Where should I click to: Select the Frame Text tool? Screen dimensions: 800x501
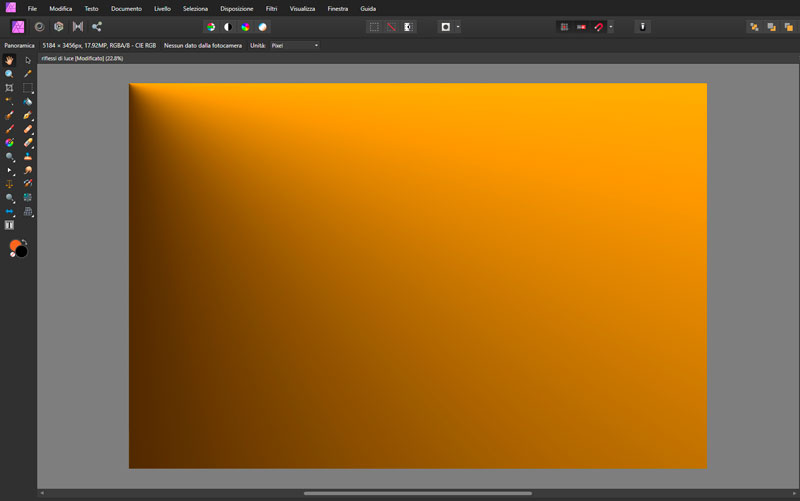point(9,225)
